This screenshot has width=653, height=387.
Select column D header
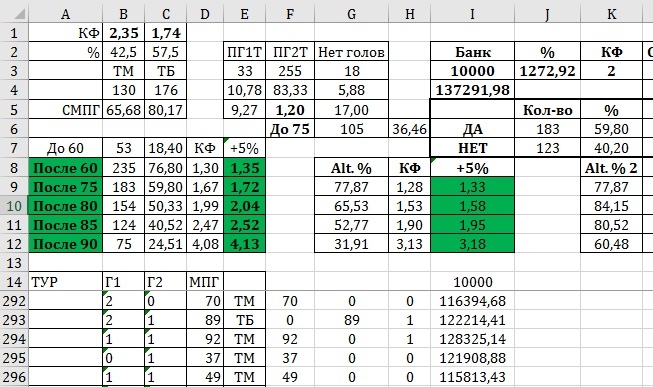point(205,14)
